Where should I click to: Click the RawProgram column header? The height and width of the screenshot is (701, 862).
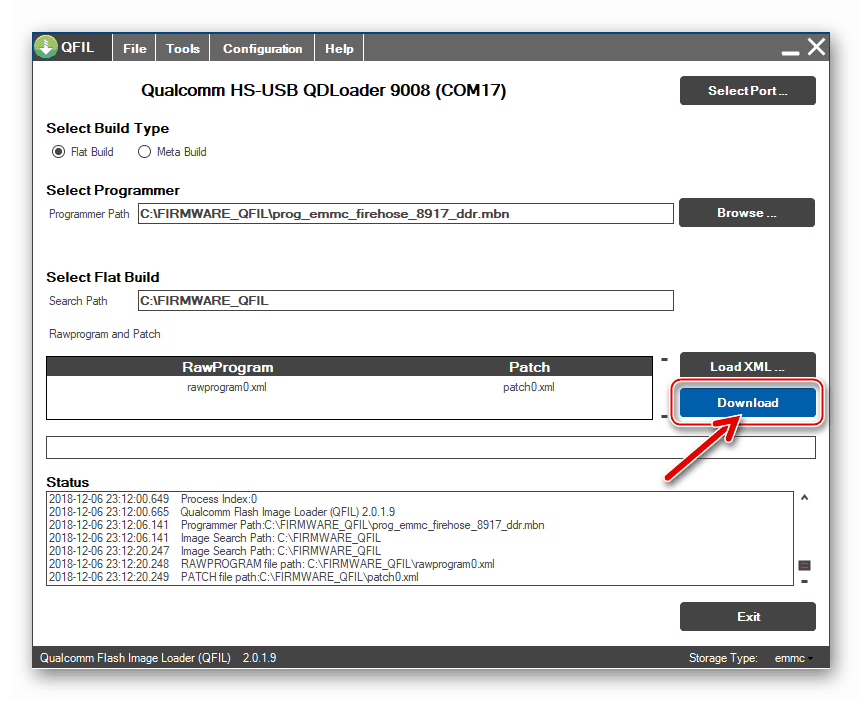click(x=228, y=367)
